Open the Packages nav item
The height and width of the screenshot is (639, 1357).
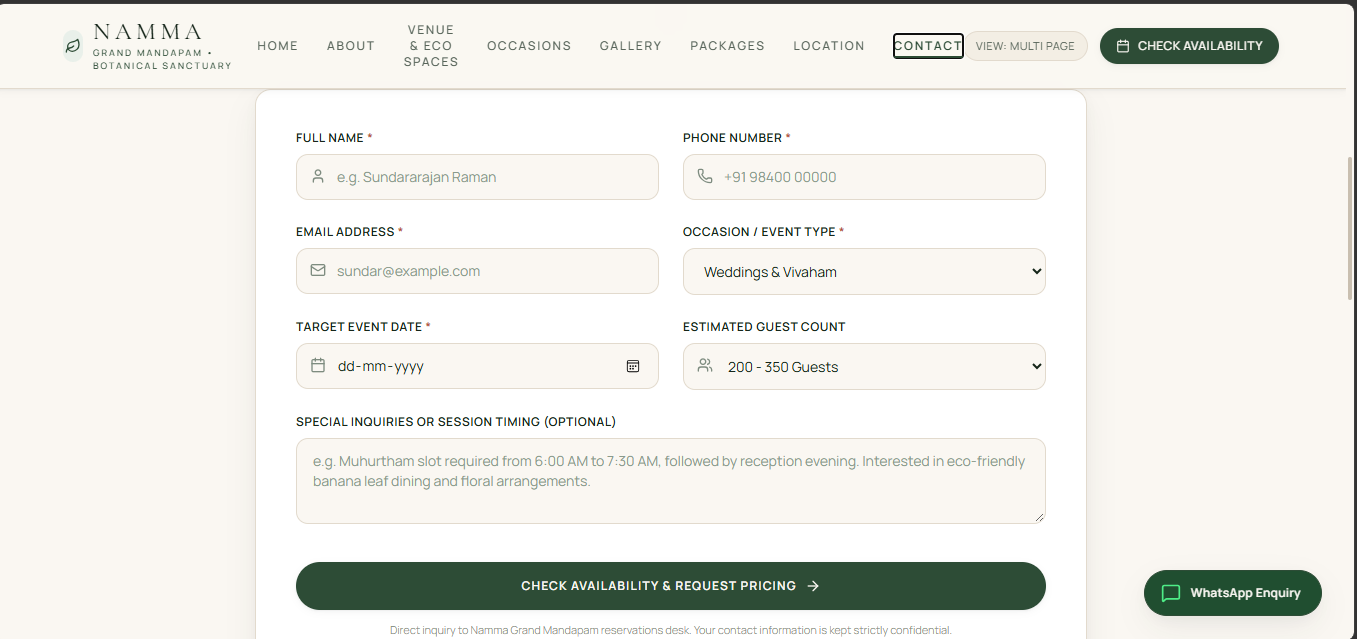(x=728, y=46)
